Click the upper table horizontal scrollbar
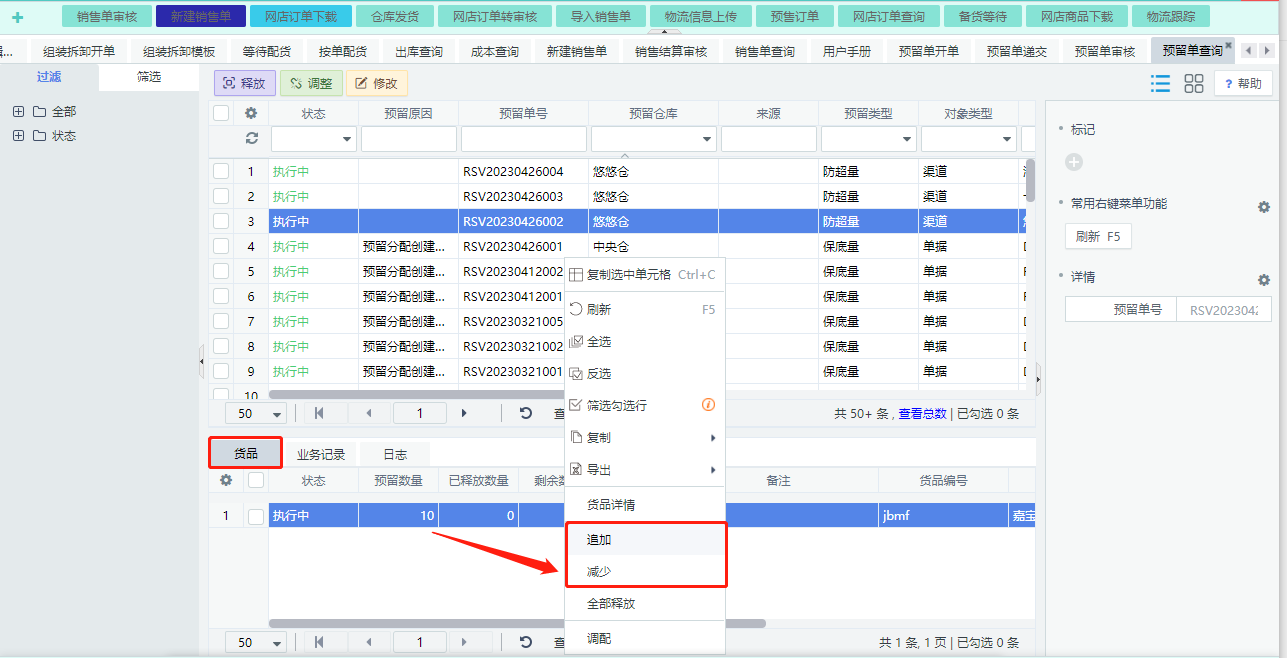 point(416,394)
